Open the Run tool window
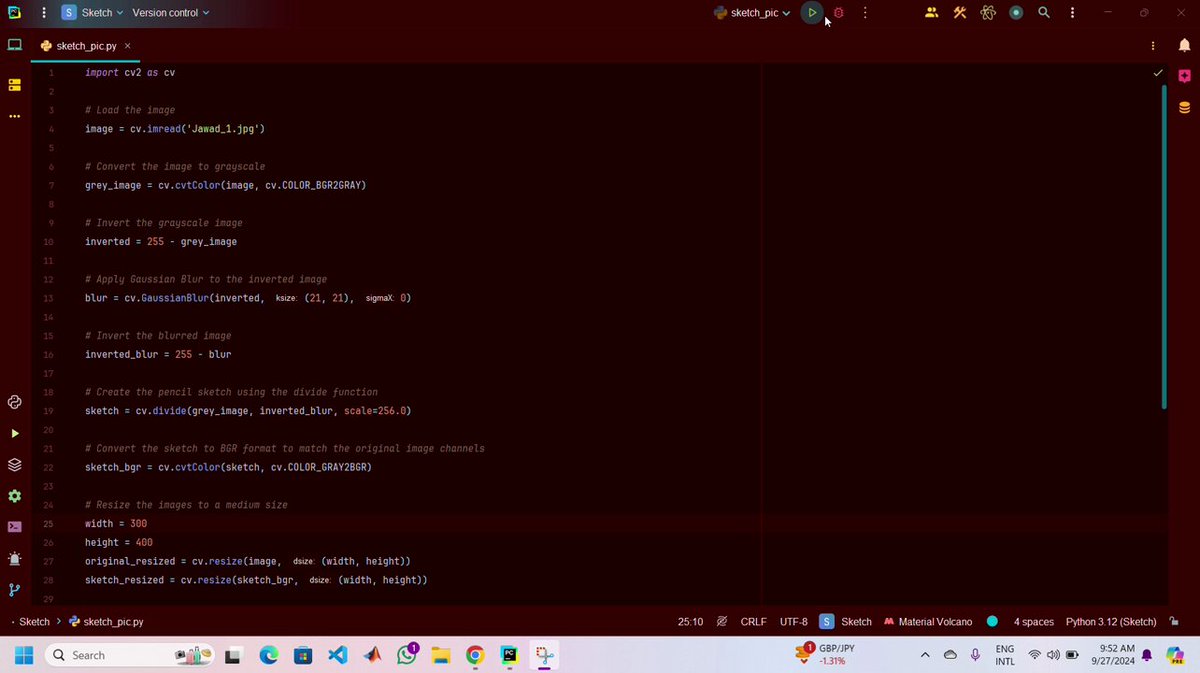Image resolution: width=1200 pixels, height=673 pixels. [x=15, y=433]
